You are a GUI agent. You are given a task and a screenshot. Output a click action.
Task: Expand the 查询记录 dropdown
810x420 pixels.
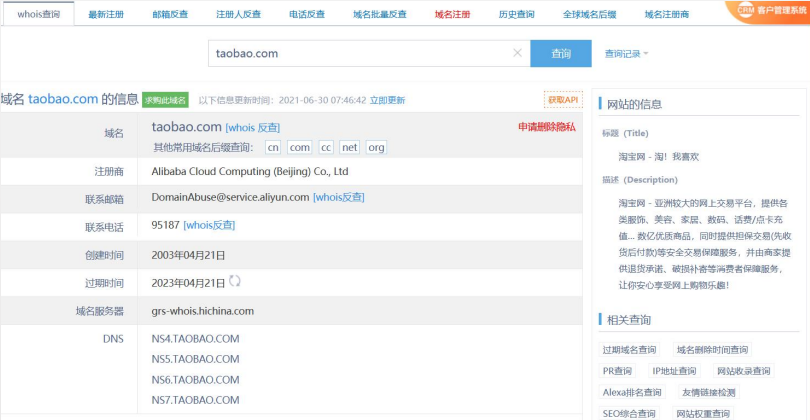pyautogui.click(x=626, y=54)
